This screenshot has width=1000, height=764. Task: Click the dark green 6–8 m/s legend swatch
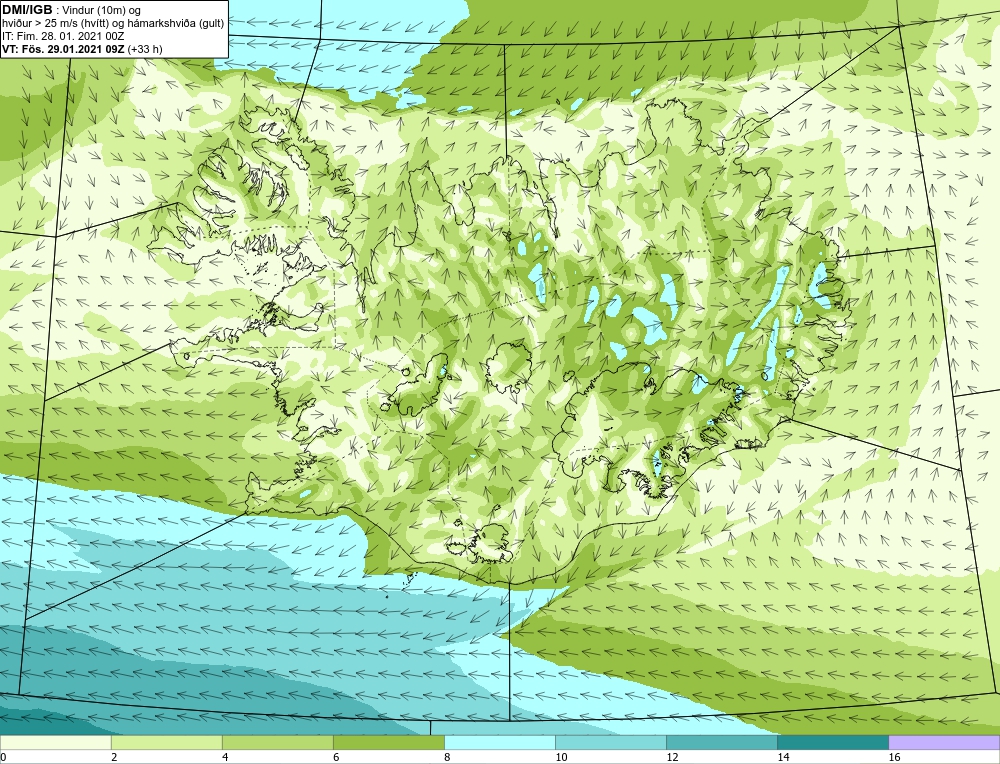[388, 742]
